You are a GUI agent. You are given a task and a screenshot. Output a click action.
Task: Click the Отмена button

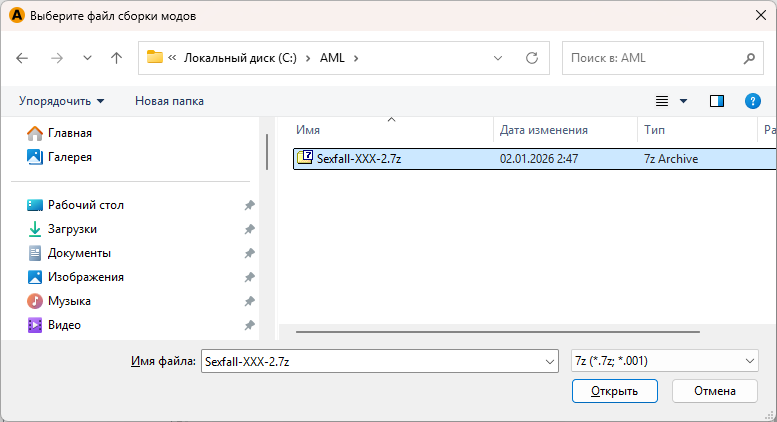714,391
